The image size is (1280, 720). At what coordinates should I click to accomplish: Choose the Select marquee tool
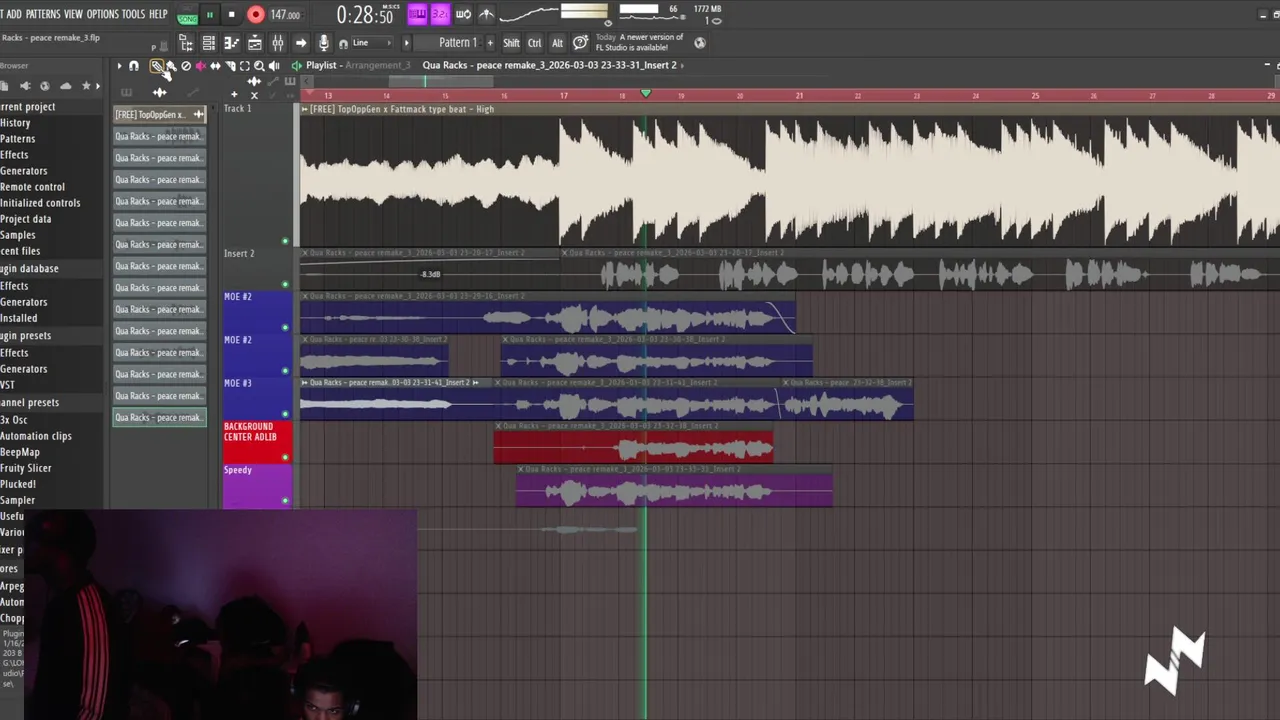tap(244, 67)
